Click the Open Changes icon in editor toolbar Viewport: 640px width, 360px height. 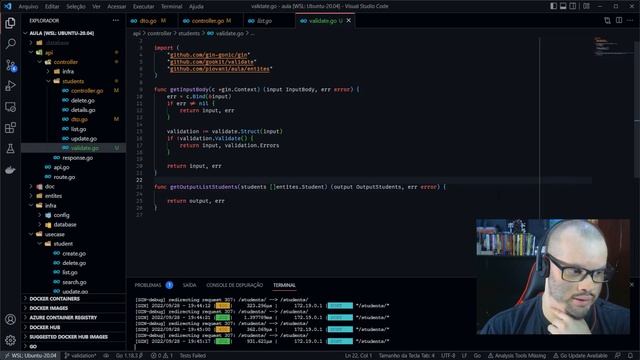coord(607,20)
